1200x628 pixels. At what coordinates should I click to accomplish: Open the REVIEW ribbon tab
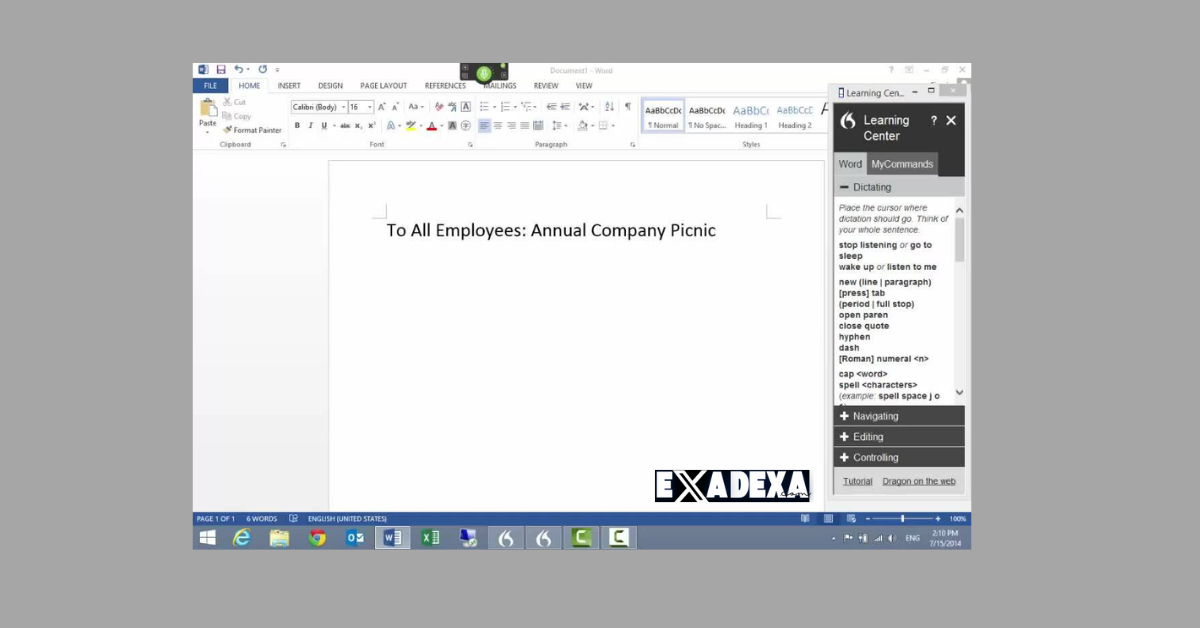point(546,86)
